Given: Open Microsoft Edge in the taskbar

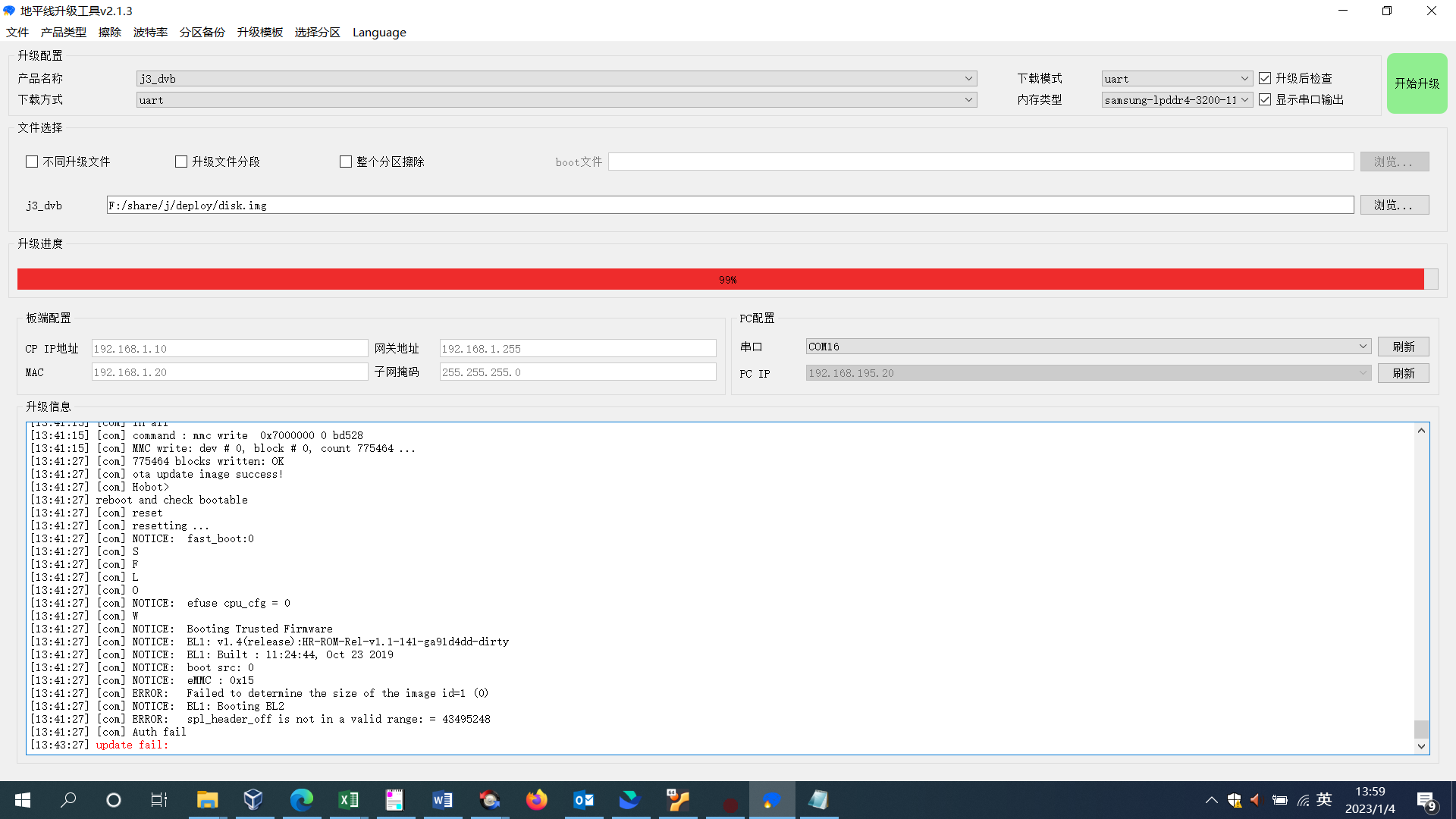Looking at the screenshot, I should (x=301, y=800).
